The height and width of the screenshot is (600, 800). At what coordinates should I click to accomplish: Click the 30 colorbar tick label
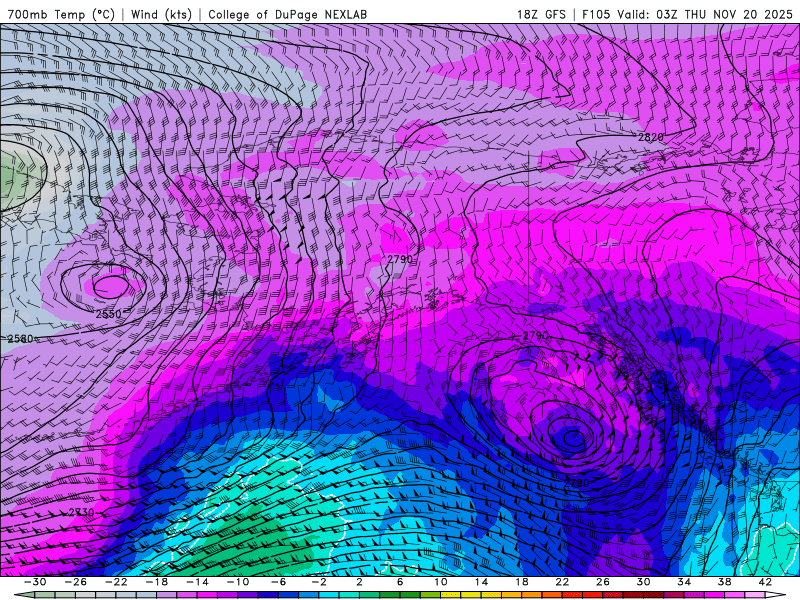[x=643, y=582]
